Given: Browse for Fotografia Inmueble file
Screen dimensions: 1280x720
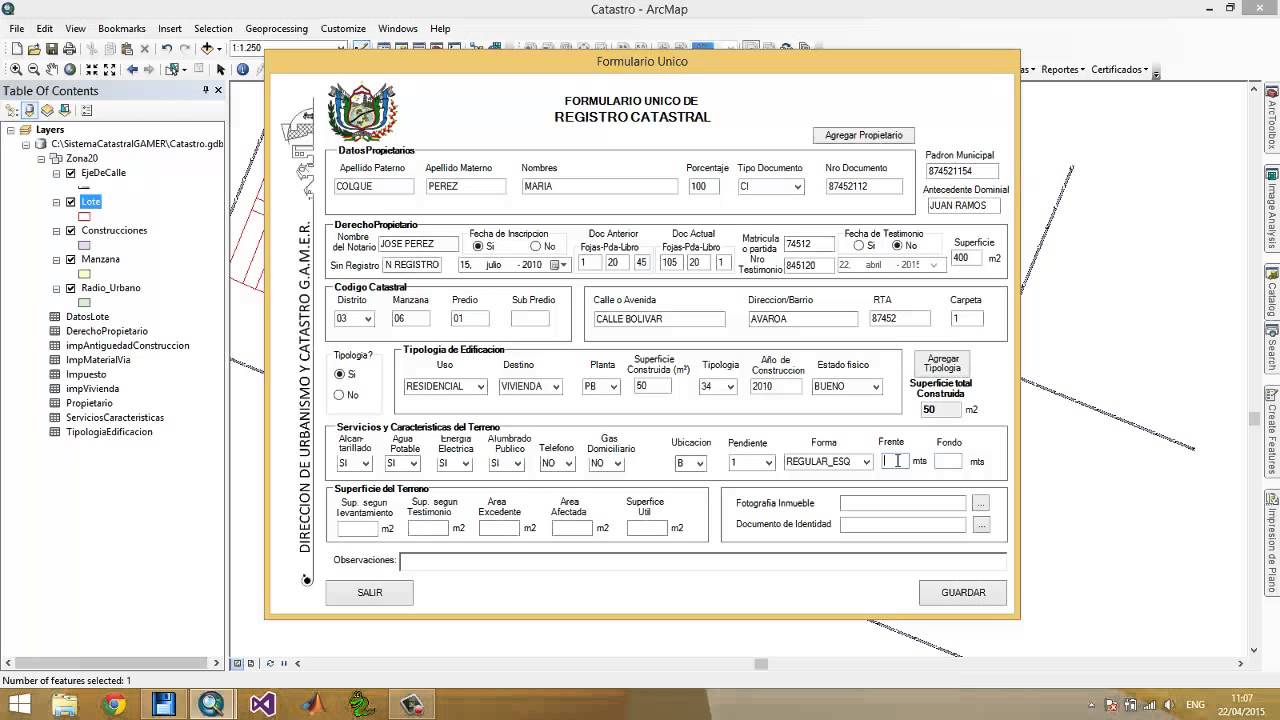Looking at the screenshot, I should (981, 504).
